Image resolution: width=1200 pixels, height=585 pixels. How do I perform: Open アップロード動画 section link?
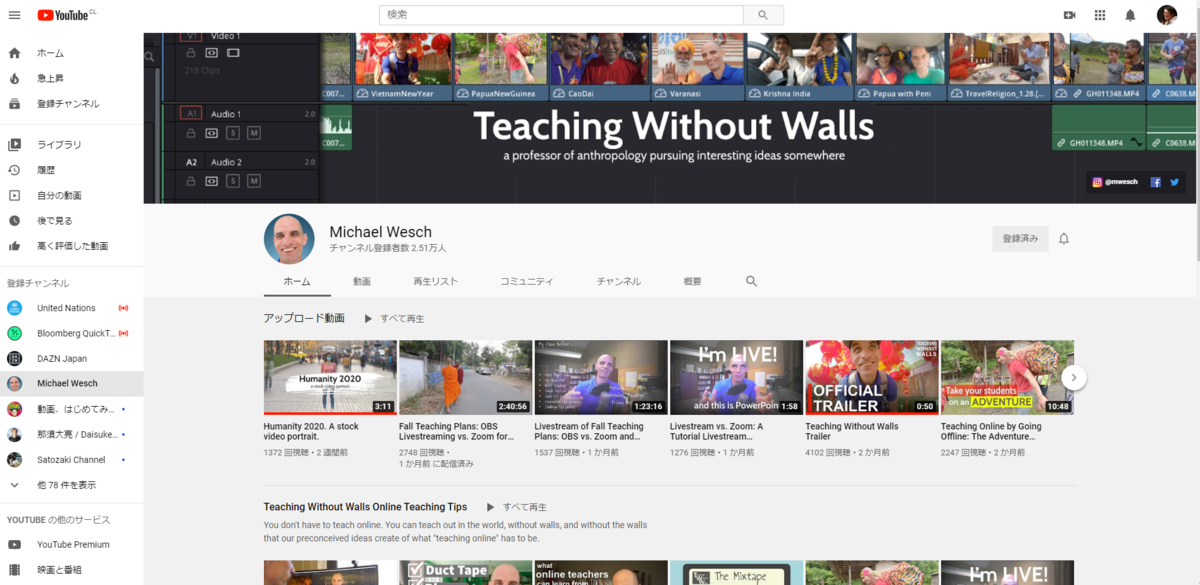click(304, 318)
